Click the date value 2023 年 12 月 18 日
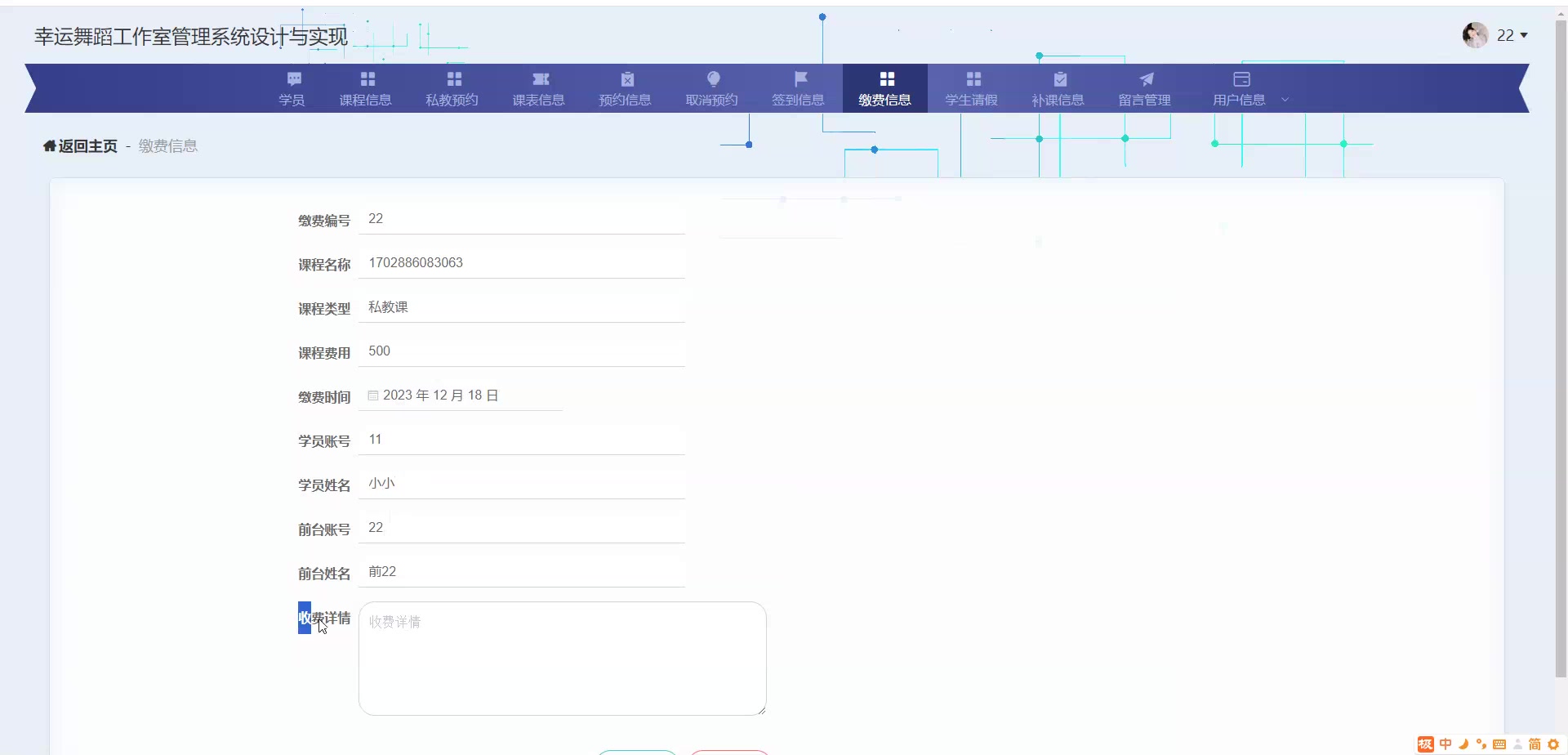1568x755 pixels. (x=441, y=395)
